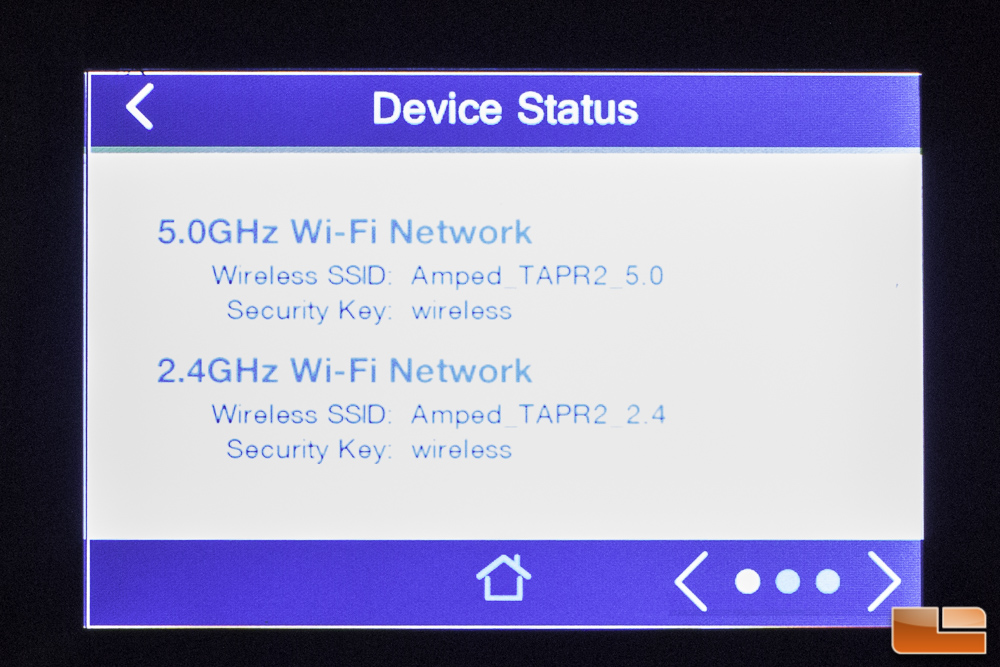Click the orange watermark logo
This screenshot has height=667, width=1000.
point(939,630)
